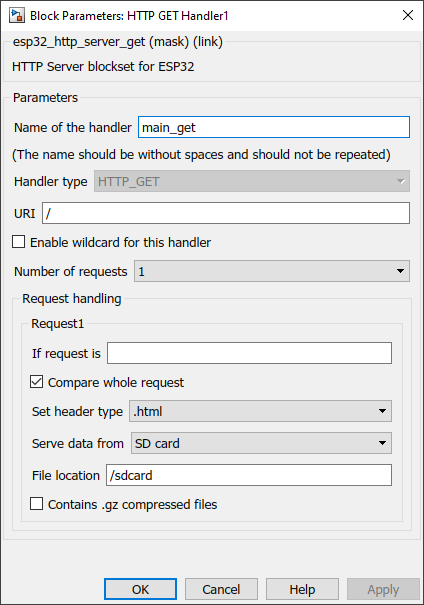Click the If request is input box
Viewport: 424px width, 605px height.
click(249, 353)
